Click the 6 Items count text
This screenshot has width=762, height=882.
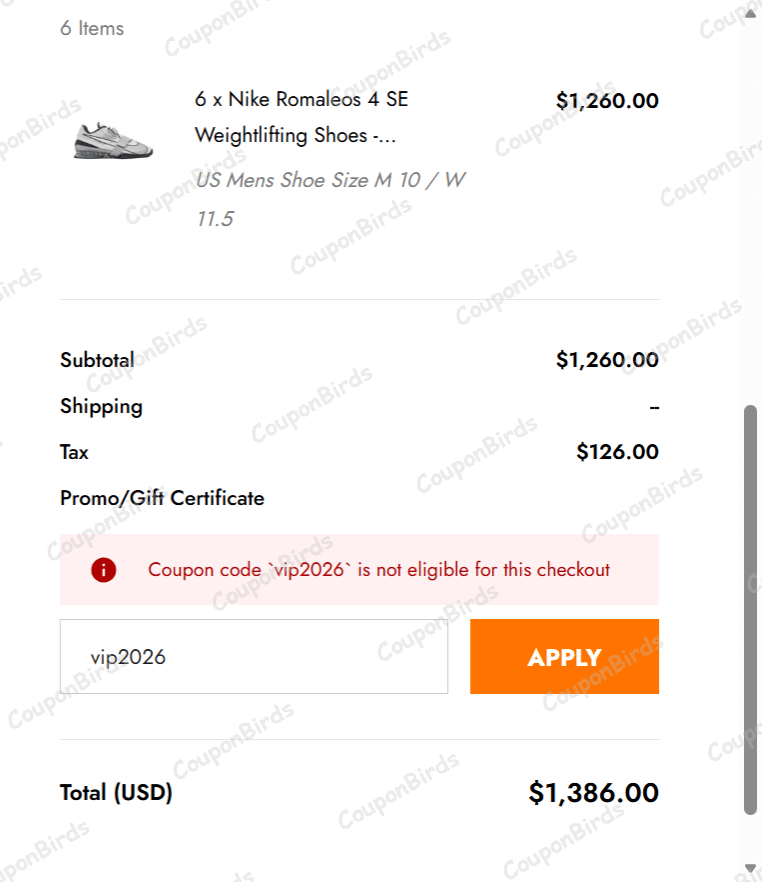click(x=92, y=28)
